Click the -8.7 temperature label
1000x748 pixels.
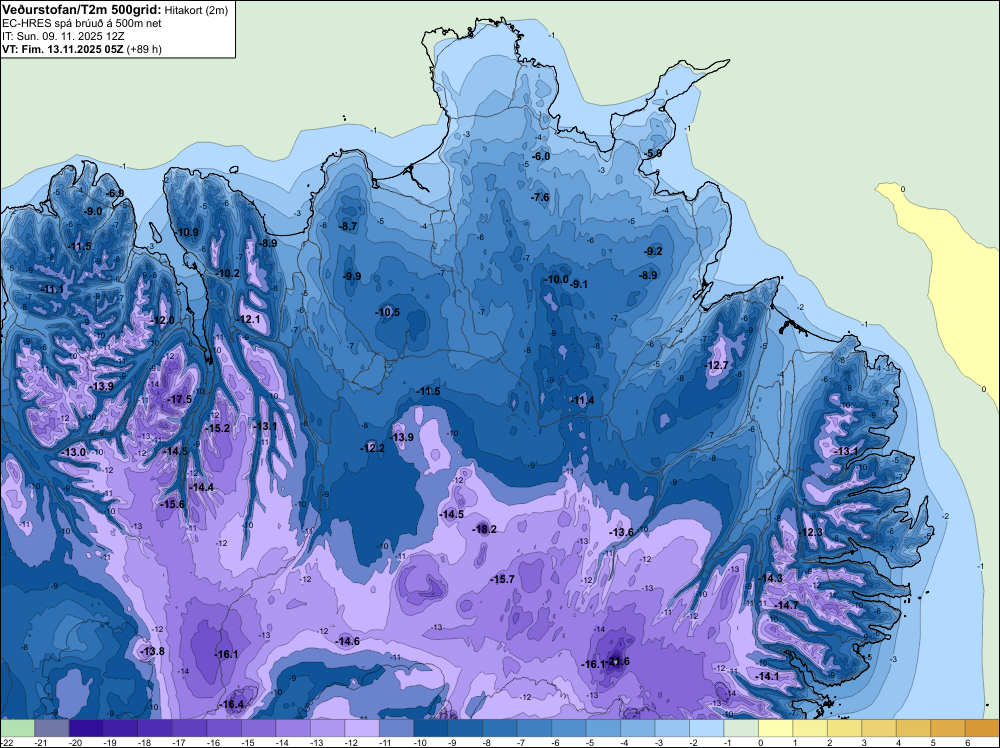click(348, 226)
